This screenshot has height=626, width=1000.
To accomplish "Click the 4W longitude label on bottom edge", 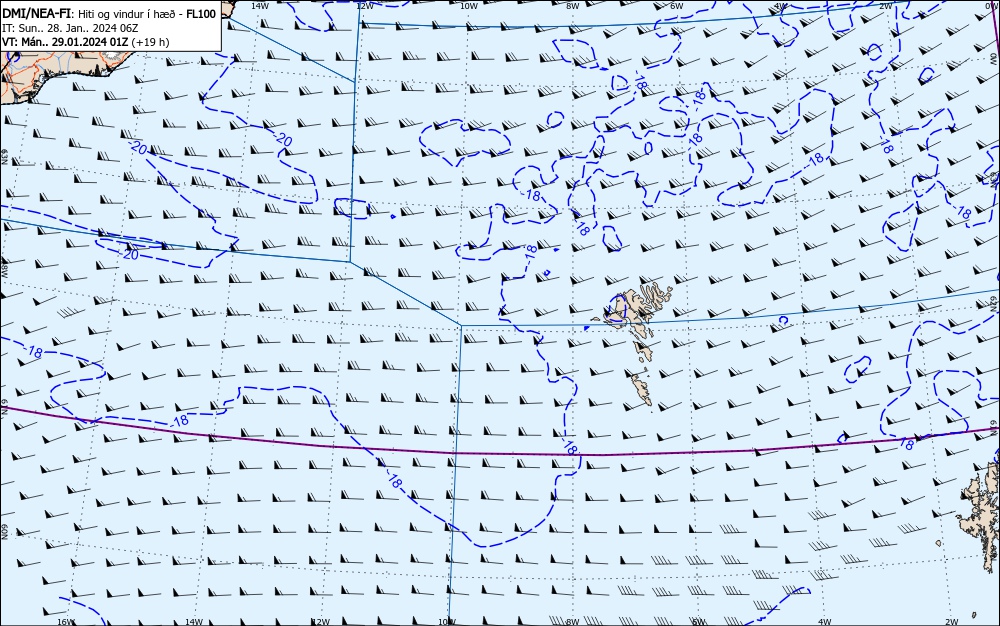I will click(x=825, y=622).
